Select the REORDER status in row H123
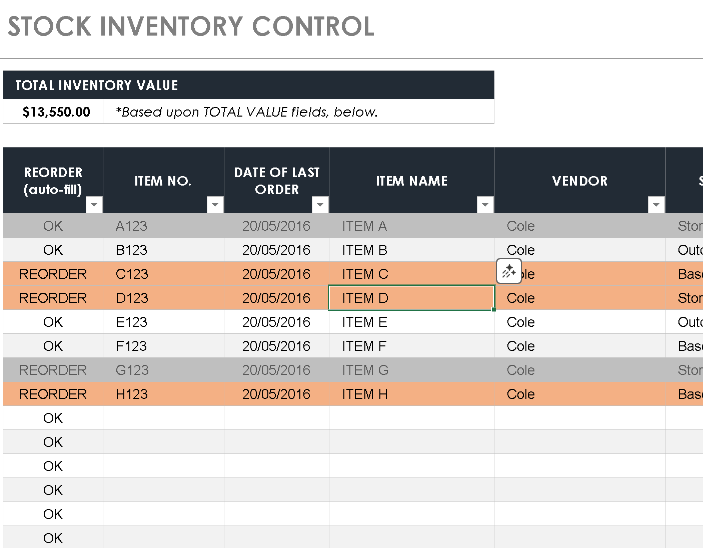 pos(53,394)
